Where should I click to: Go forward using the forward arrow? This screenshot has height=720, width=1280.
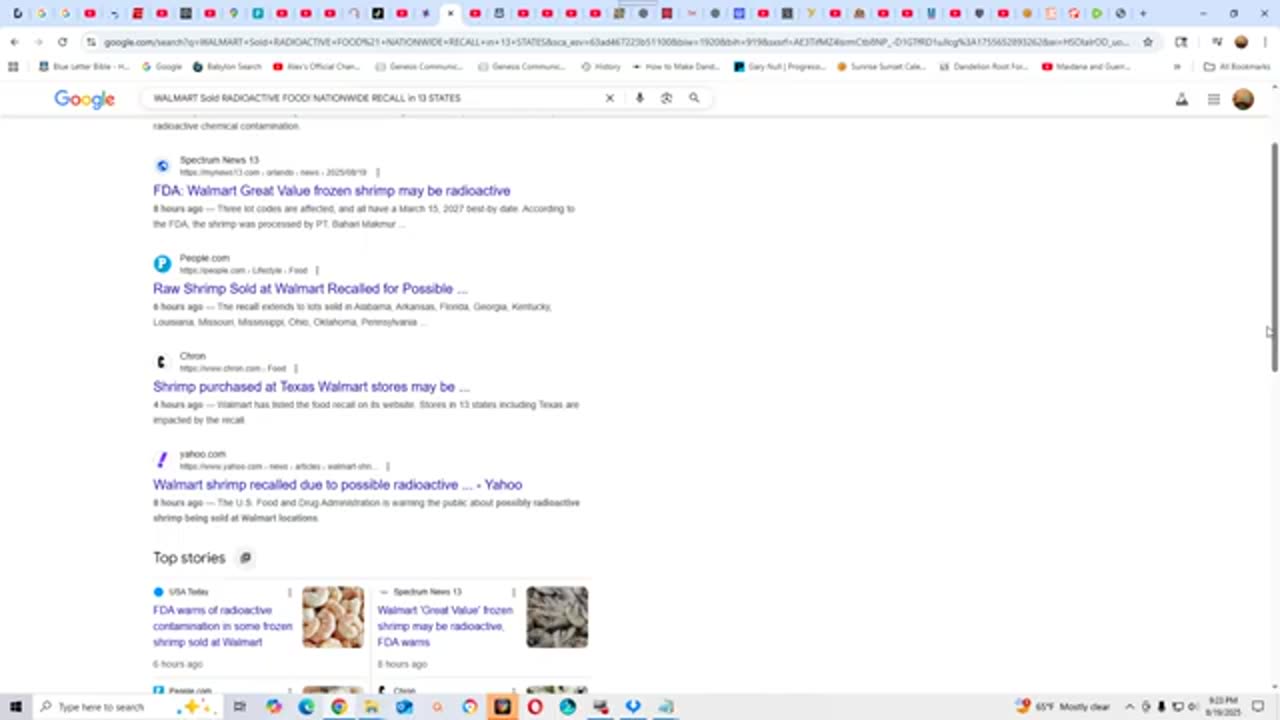(38, 42)
